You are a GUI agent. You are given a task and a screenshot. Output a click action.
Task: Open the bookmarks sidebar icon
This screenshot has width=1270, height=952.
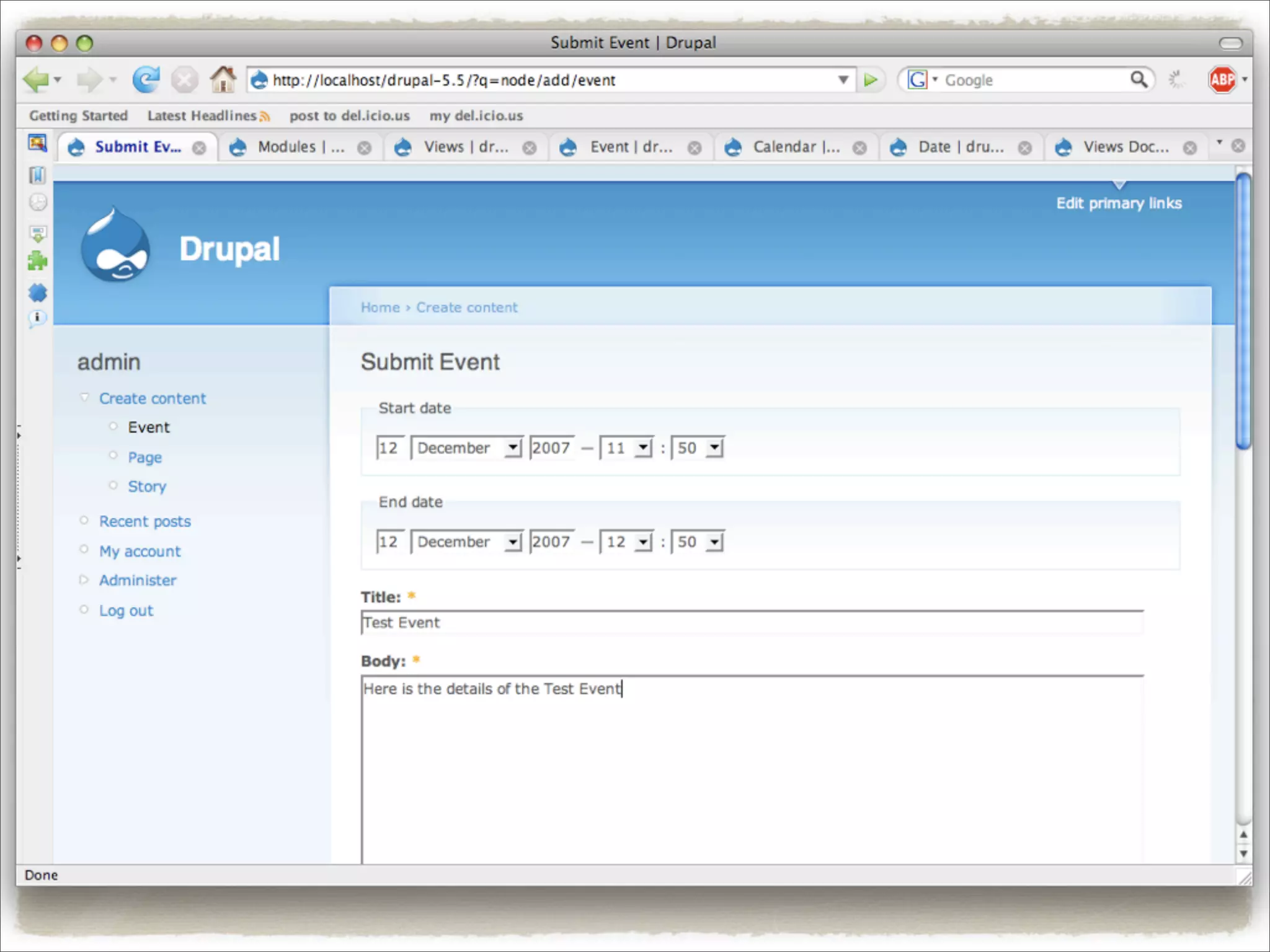click(x=37, y=175)
